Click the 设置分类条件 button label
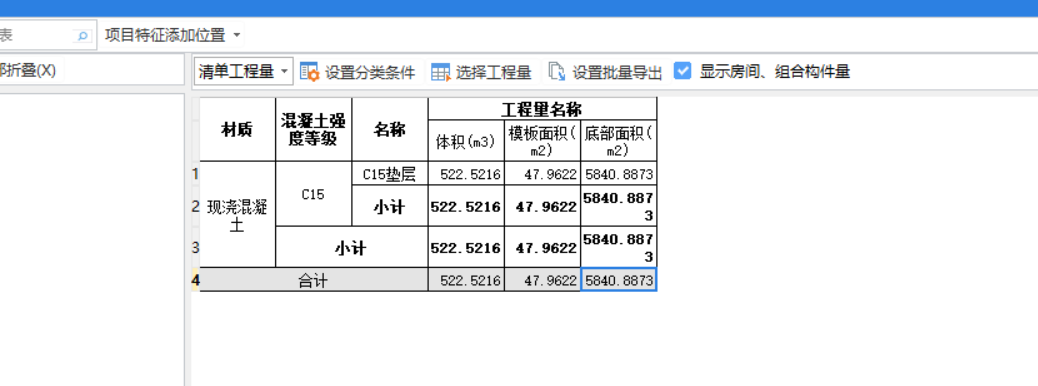The image size is (1038, 386). 370,72
